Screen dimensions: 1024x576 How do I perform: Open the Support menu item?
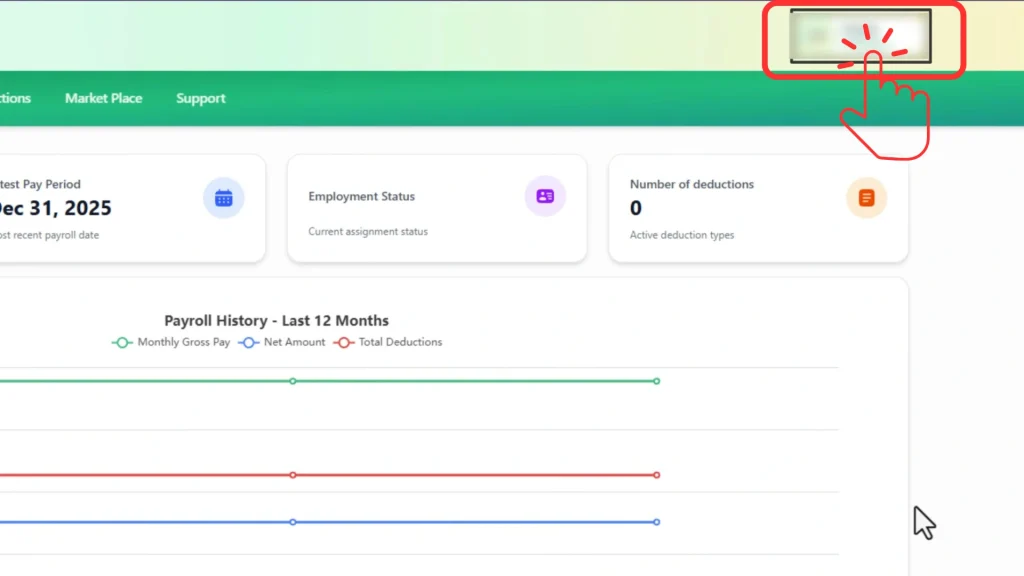click(x=200, y=98)
